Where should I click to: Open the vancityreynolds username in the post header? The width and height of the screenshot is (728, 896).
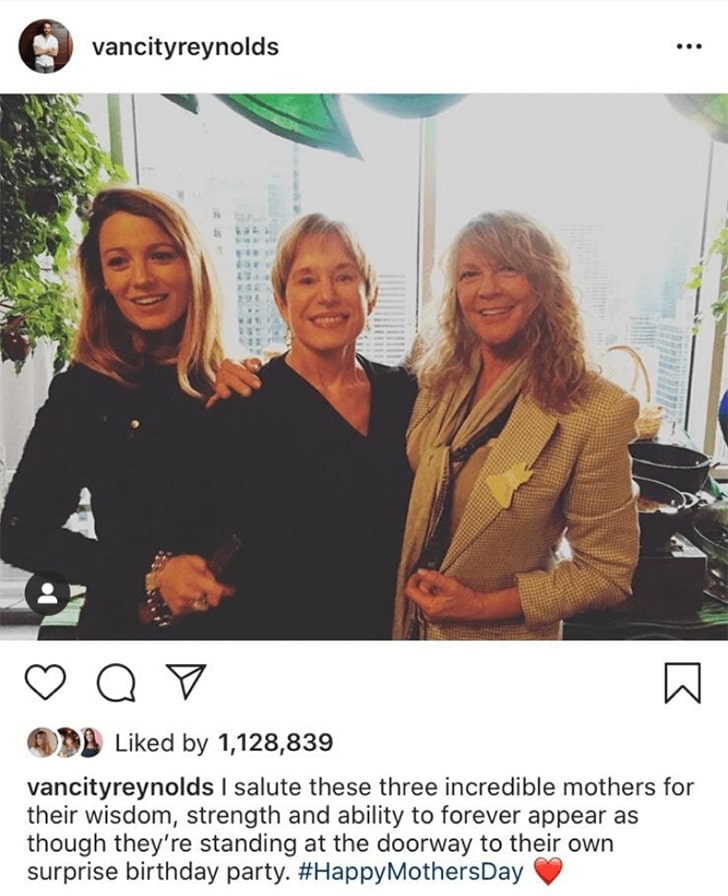185,47
